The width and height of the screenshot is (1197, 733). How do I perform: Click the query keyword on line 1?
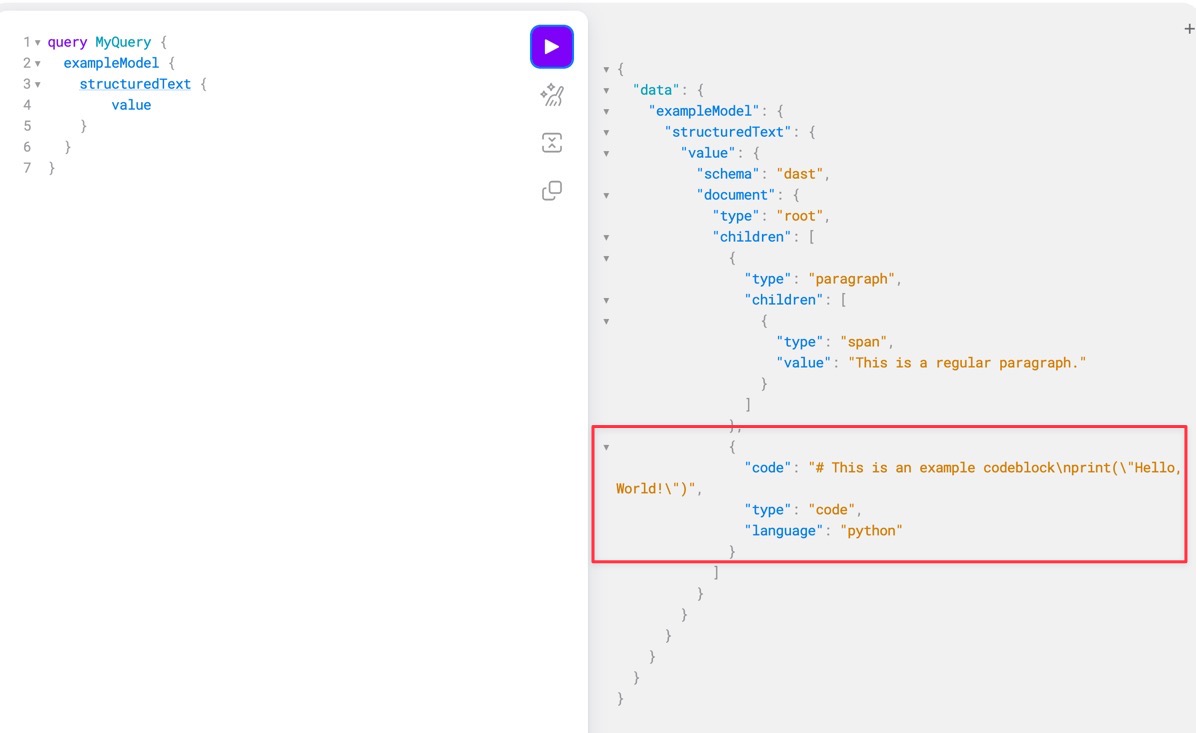tap(67, 42)
